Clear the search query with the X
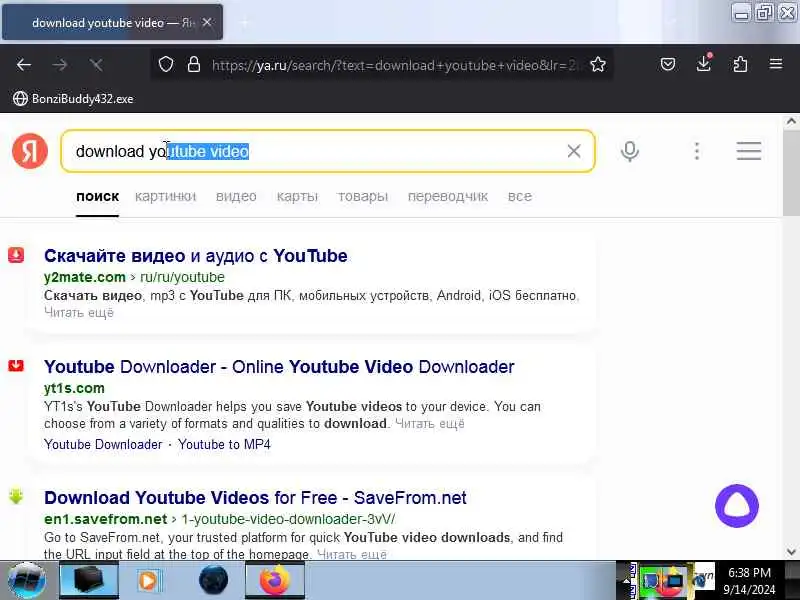800x600 pixels. [574, 151]
